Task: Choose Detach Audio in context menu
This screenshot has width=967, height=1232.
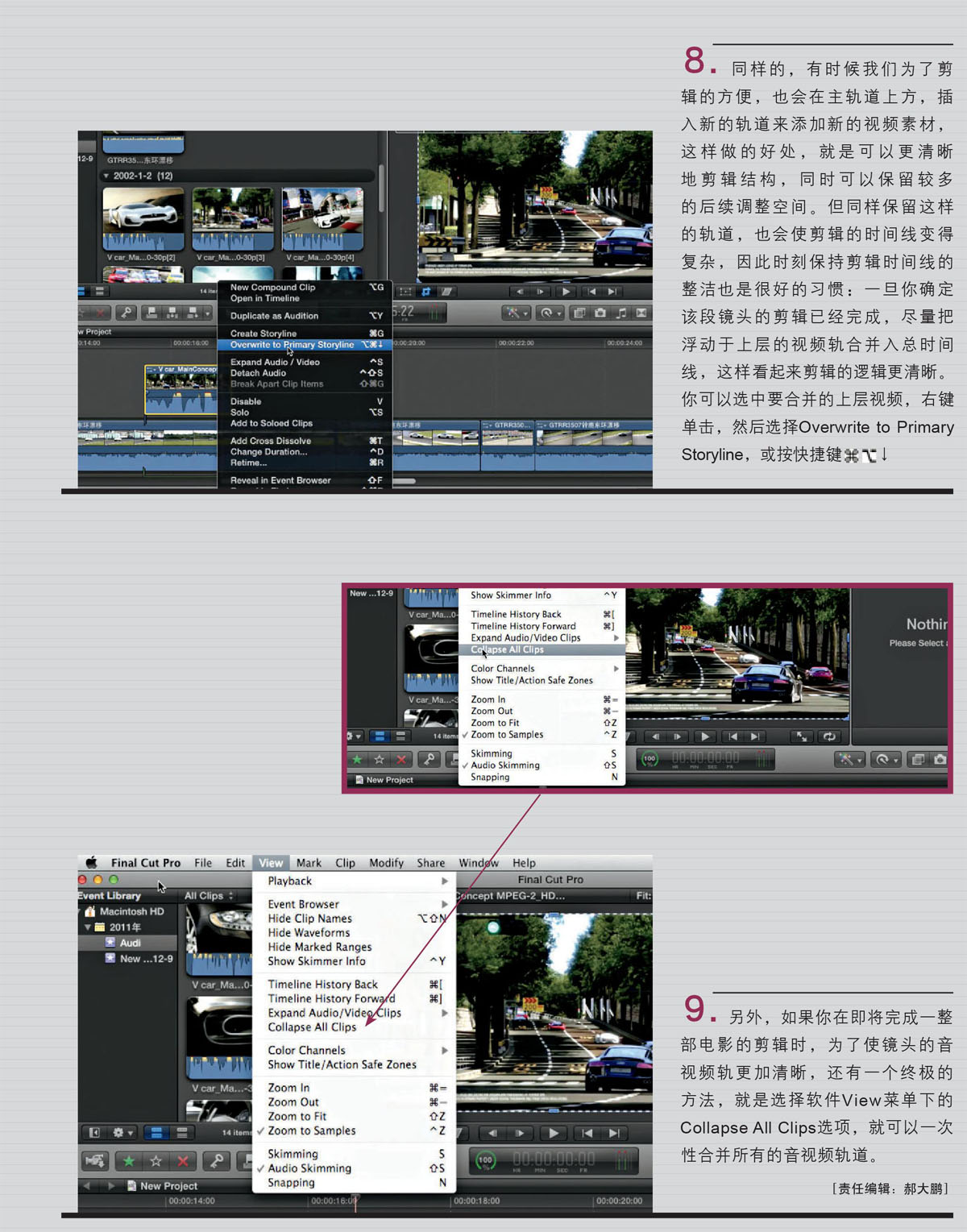Action: pos(305,373)
